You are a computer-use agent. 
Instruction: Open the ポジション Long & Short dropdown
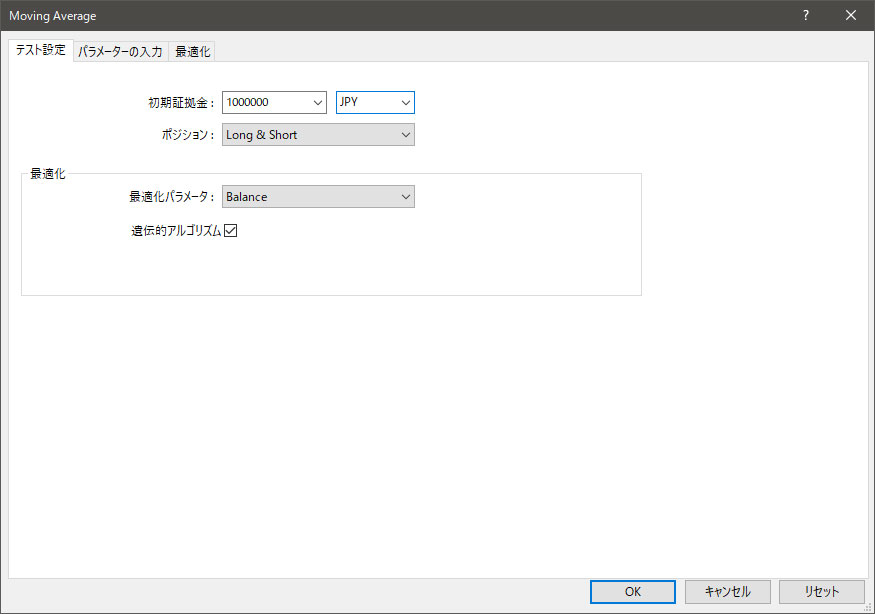[318, 135]
